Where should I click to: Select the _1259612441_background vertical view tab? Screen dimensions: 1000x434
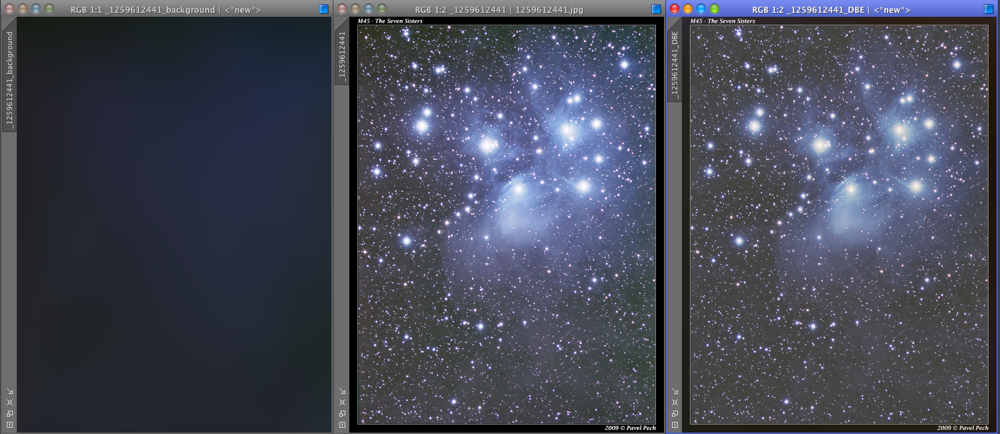coord(9,80)
